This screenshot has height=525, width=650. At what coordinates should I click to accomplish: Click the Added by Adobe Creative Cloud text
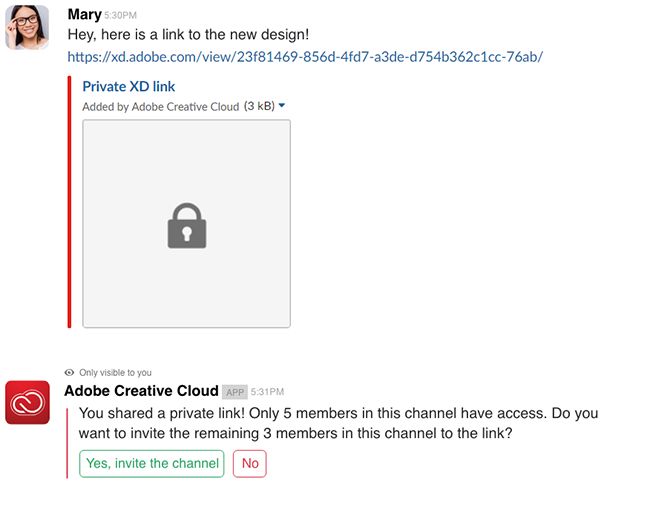(x=161, y=106)
